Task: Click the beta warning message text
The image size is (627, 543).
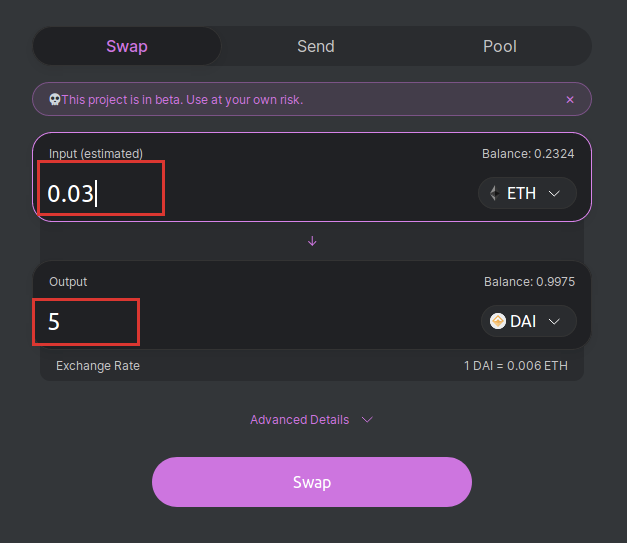Action: pos(182,100)
